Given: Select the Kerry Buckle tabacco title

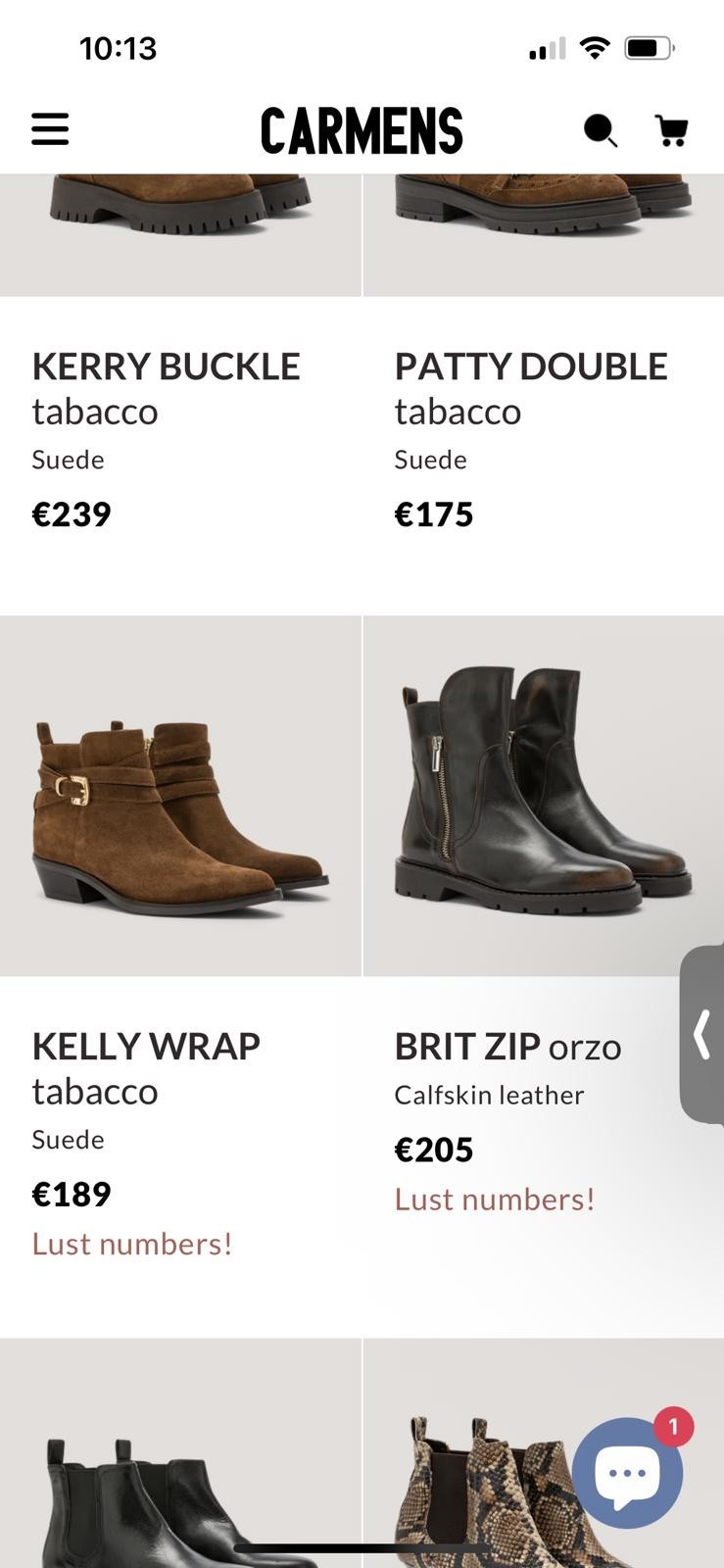Looking at the screenshot, I should [166, 388].
